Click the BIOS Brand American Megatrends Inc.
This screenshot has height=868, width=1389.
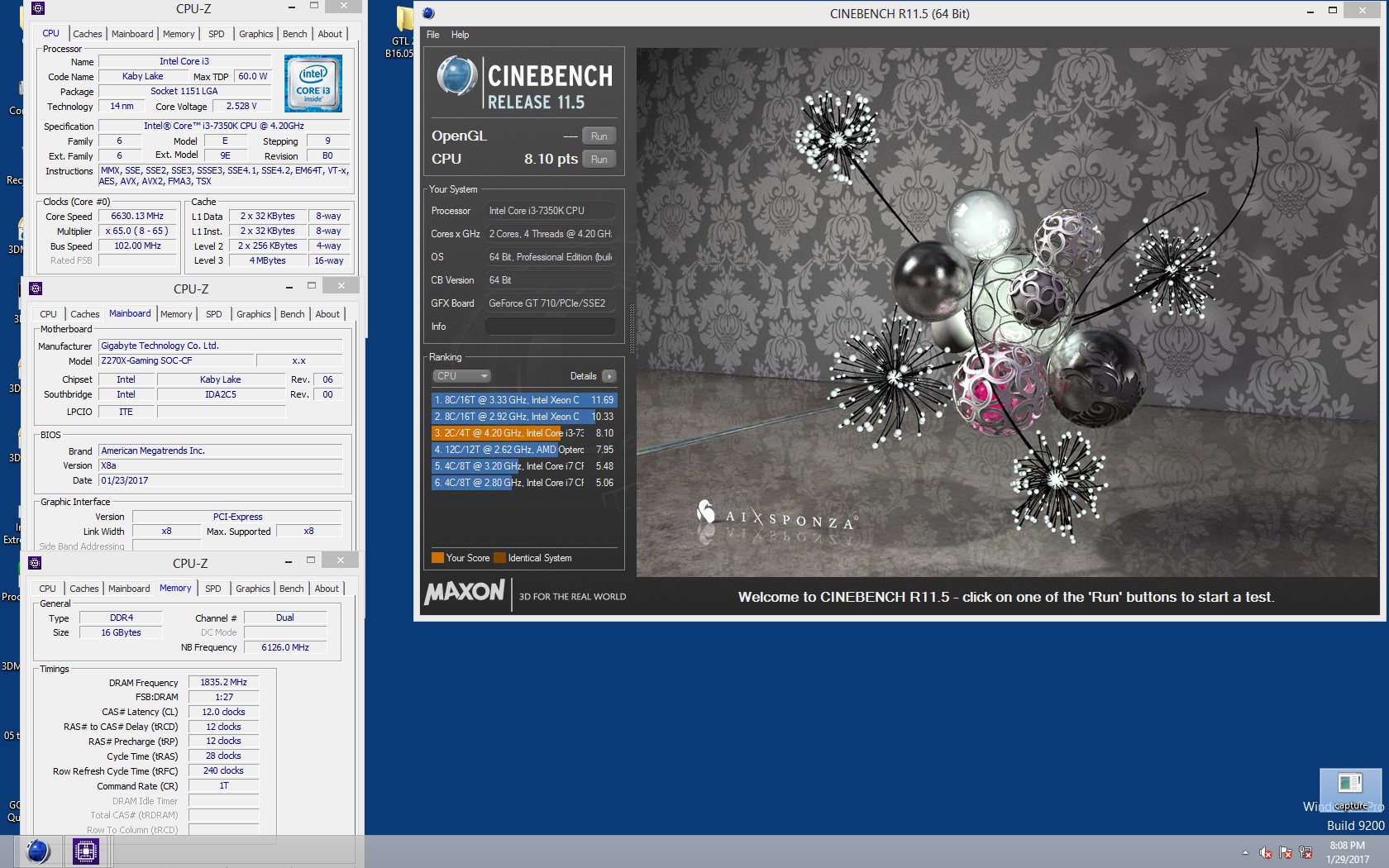220,451
